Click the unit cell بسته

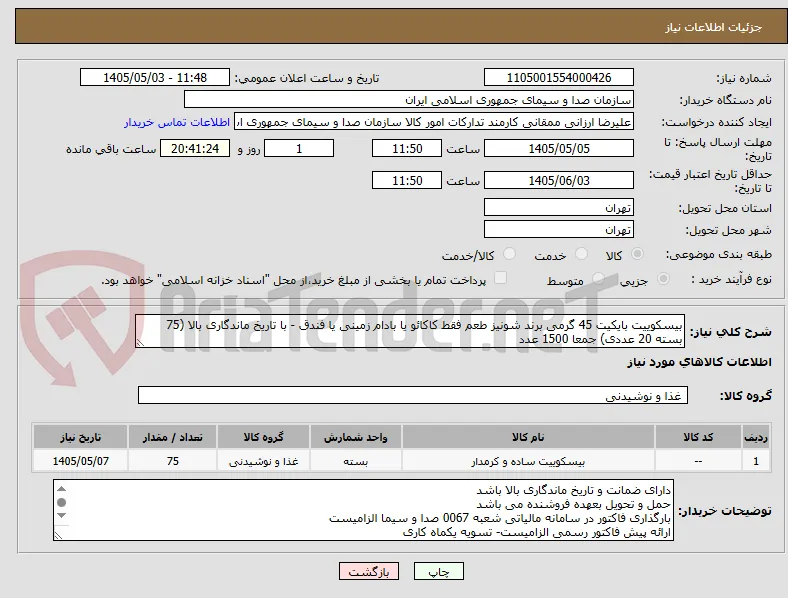[356, 461]
